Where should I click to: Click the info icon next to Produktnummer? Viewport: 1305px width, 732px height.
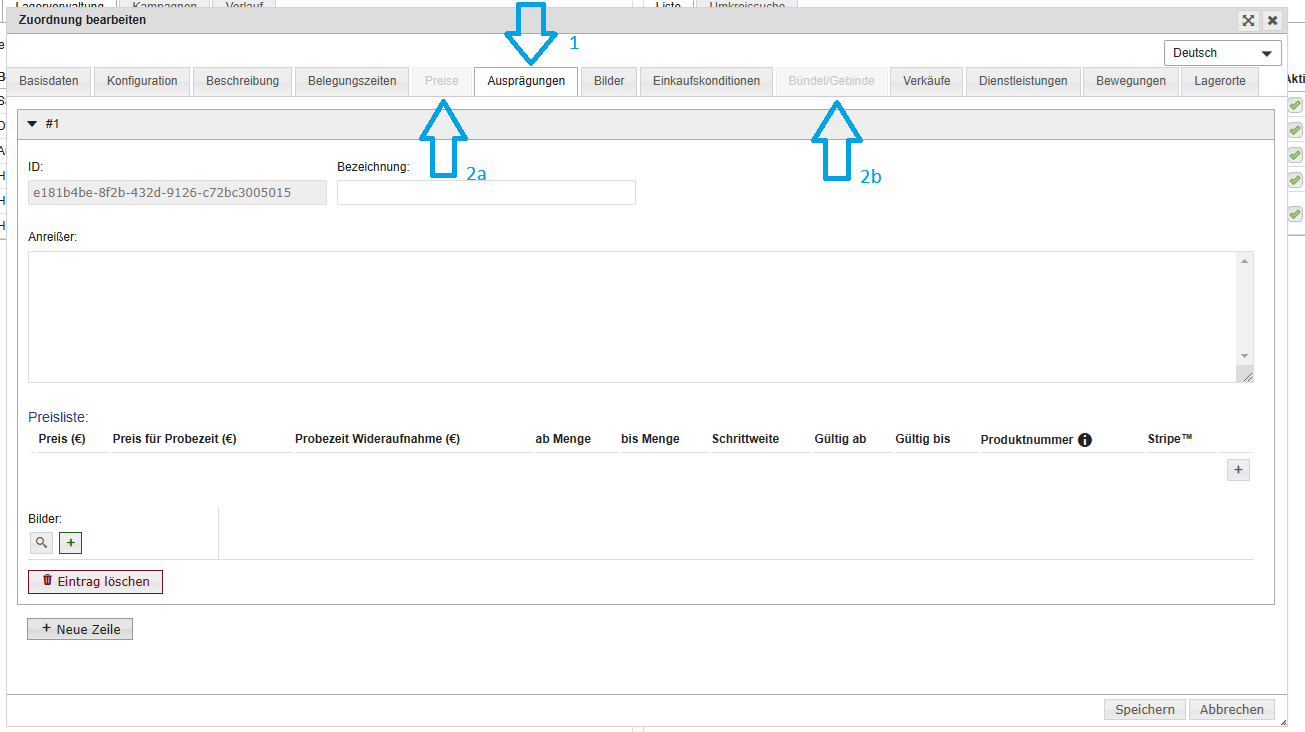coord(1085,440)
